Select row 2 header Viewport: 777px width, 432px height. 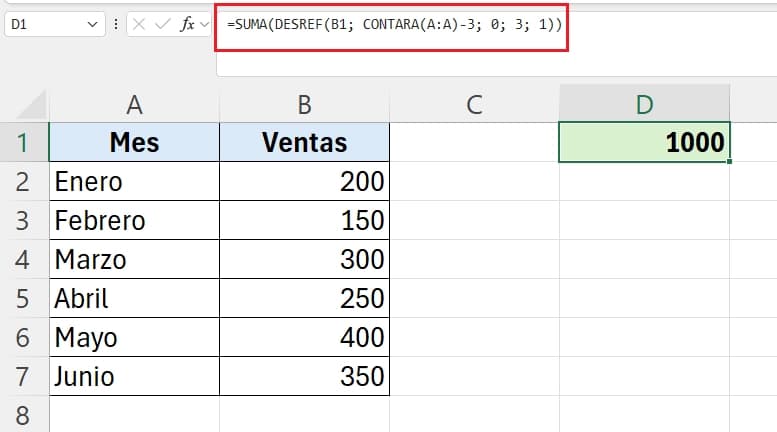24,181
